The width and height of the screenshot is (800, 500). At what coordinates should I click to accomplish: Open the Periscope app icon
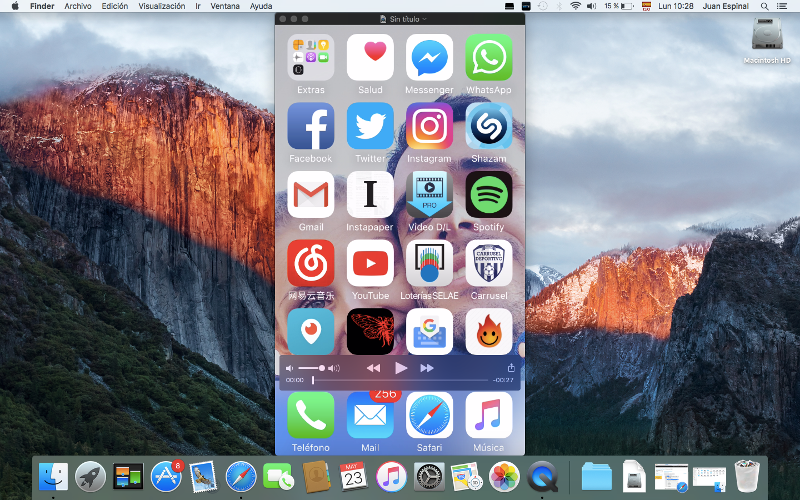[310, 332]
